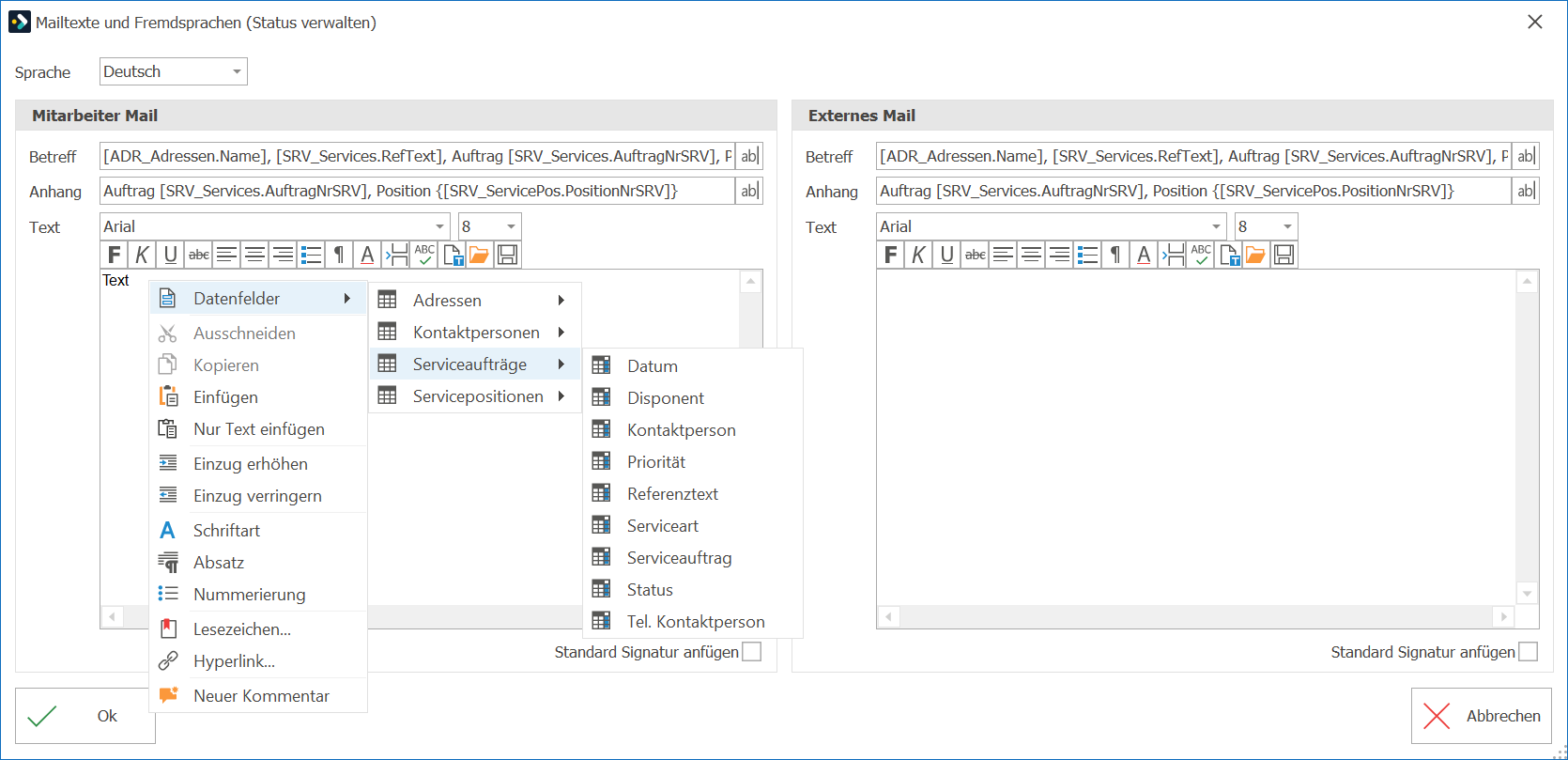Open Arial font dropdown in Externes Mail
This screenshot has width=1568, height=760.
click(1052, 226)
